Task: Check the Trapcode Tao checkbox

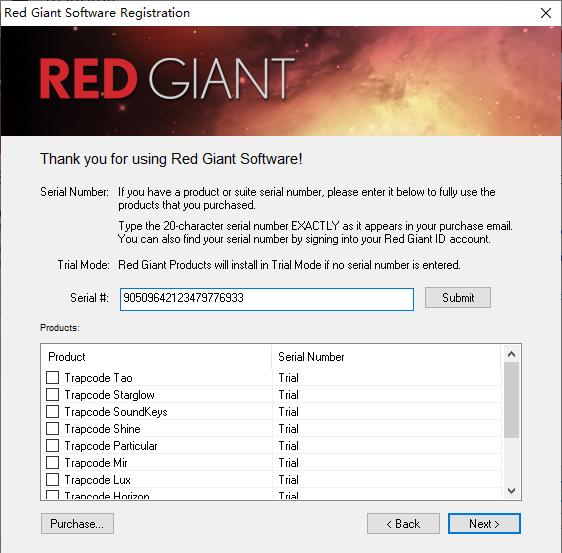Action: click(52, 377)
